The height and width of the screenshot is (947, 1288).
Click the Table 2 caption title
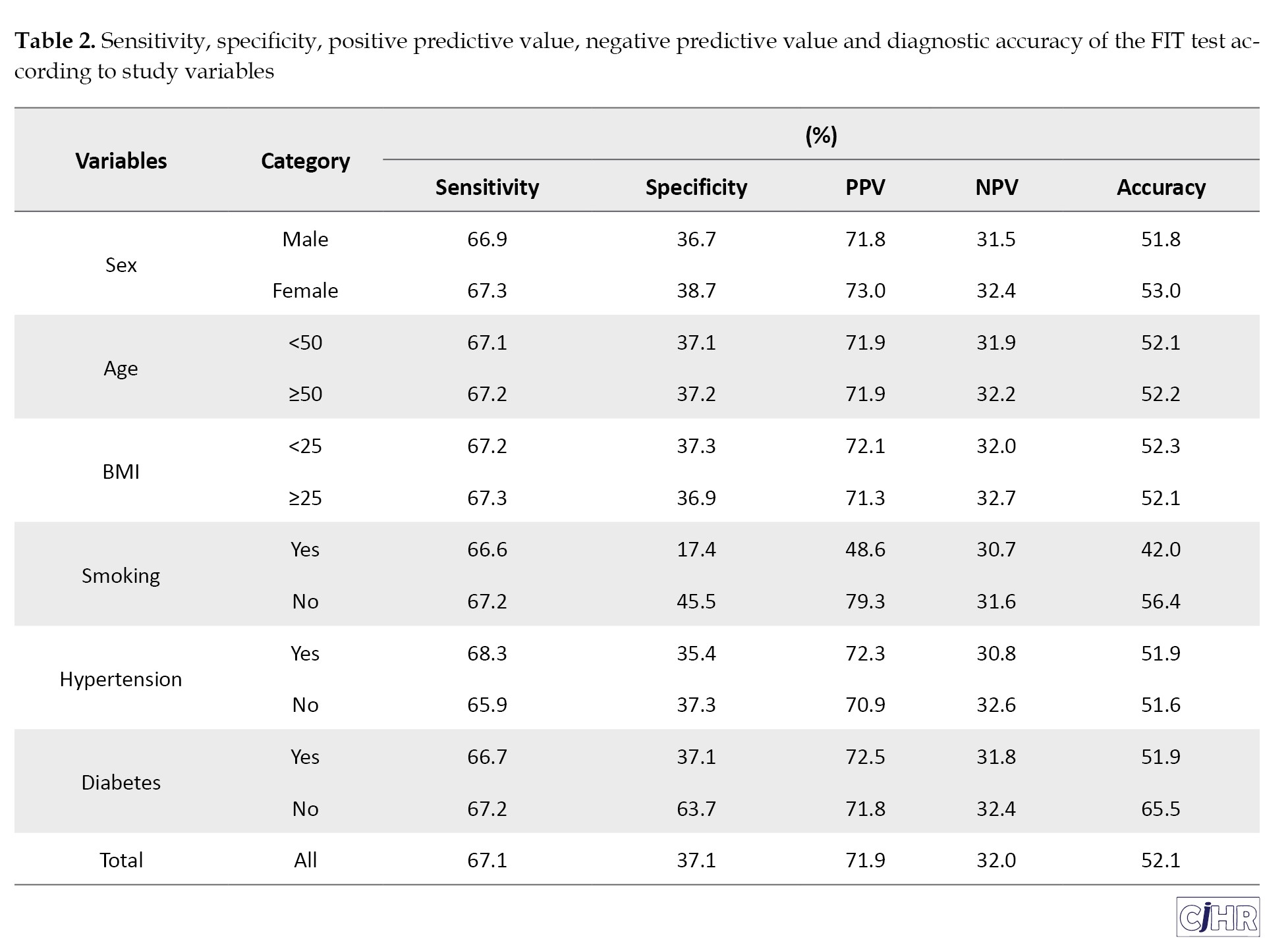[55, 41]
